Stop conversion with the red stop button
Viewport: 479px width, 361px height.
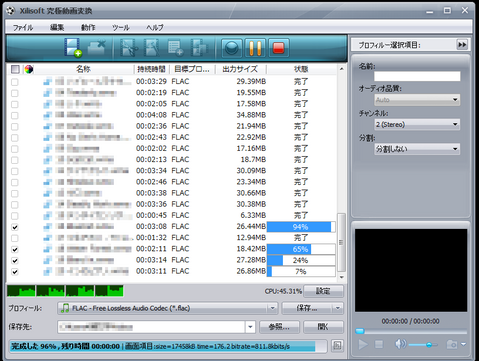pos(278,48)
